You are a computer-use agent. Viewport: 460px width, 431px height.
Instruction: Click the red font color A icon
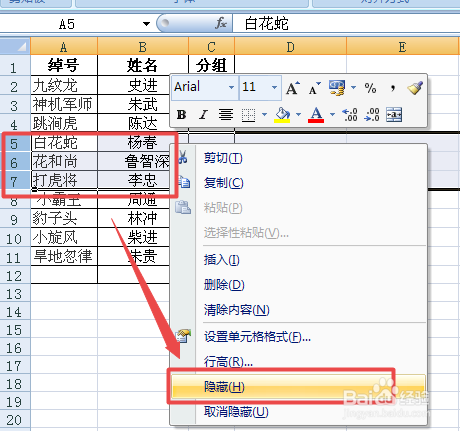point(316,115)
